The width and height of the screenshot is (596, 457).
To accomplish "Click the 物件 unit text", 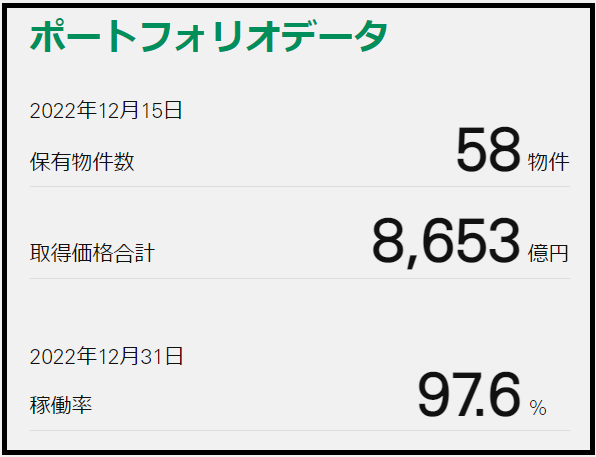I will (548, 162).
